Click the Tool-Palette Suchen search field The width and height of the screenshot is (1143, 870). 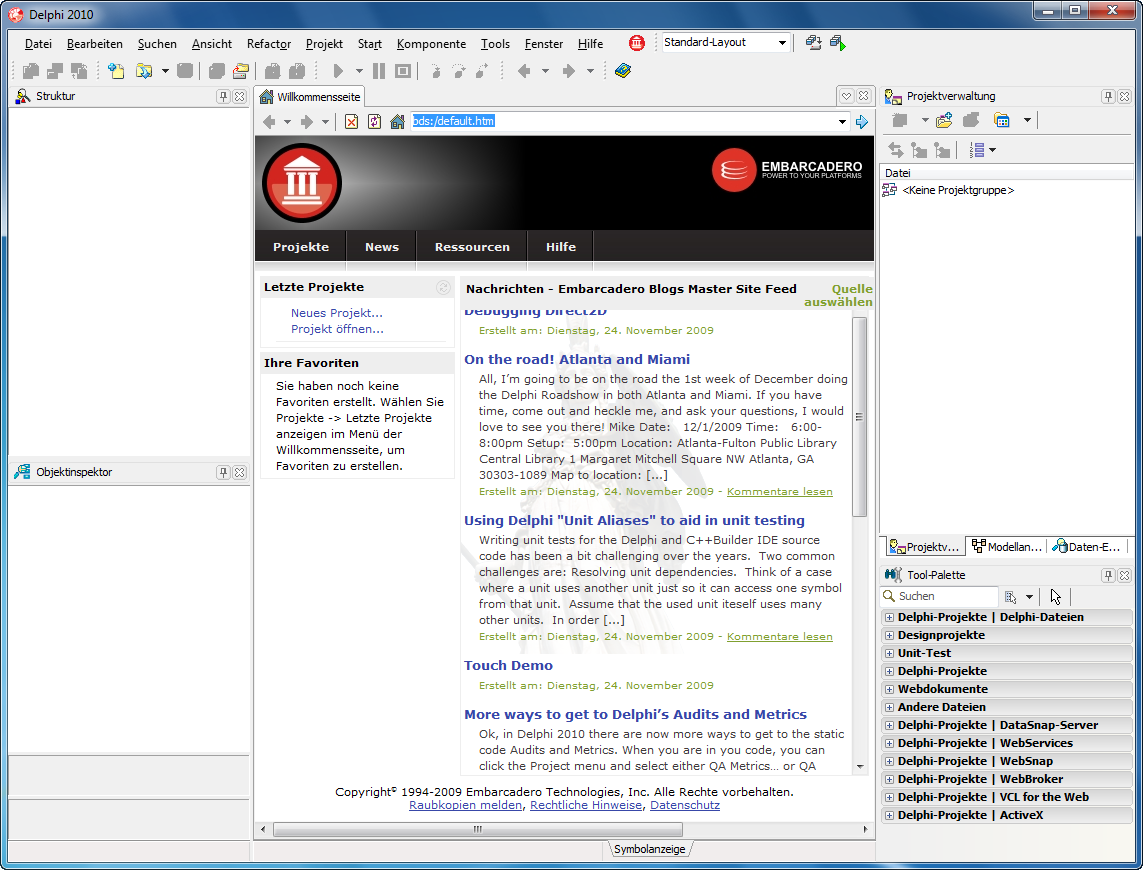click(x=939, y=597)
